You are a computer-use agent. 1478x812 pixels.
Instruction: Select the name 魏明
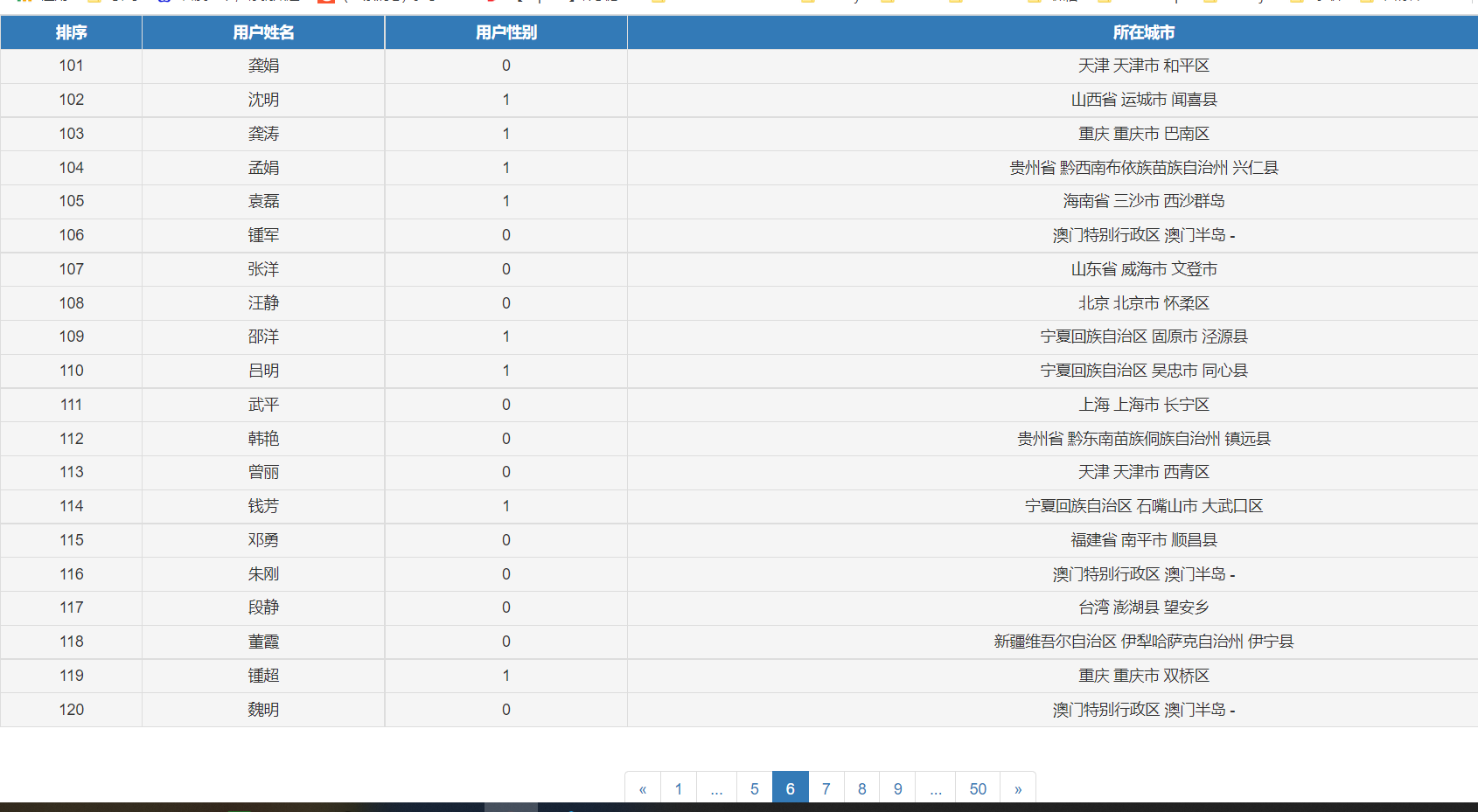coord(263,710)
